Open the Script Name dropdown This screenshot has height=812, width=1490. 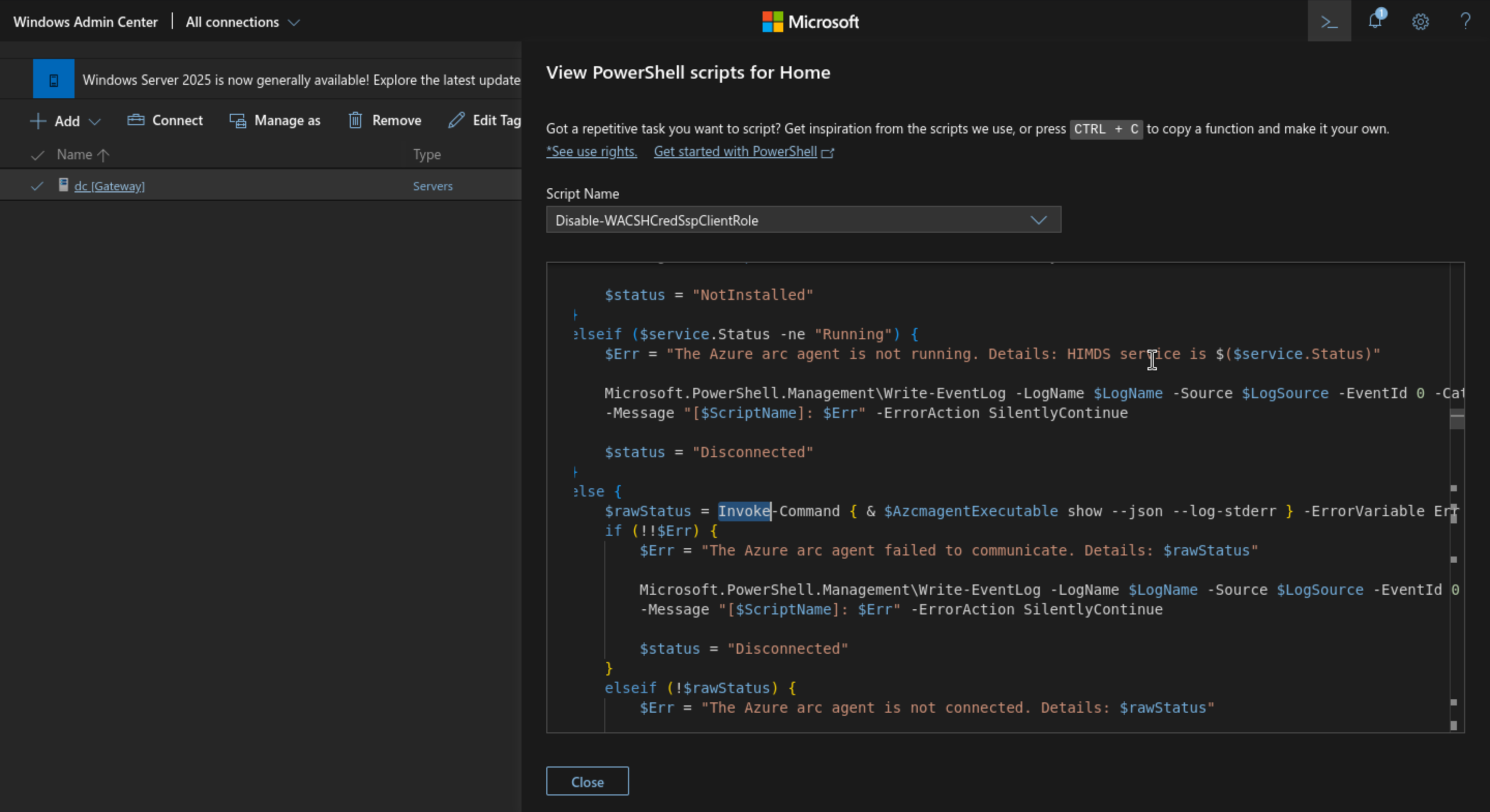click(803, 220)
